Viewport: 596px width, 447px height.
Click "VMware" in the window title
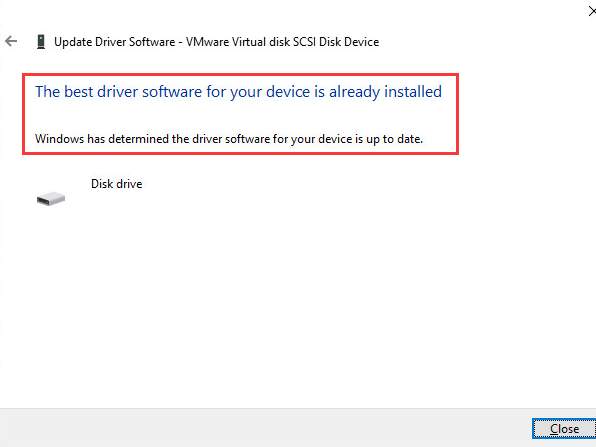208,42
